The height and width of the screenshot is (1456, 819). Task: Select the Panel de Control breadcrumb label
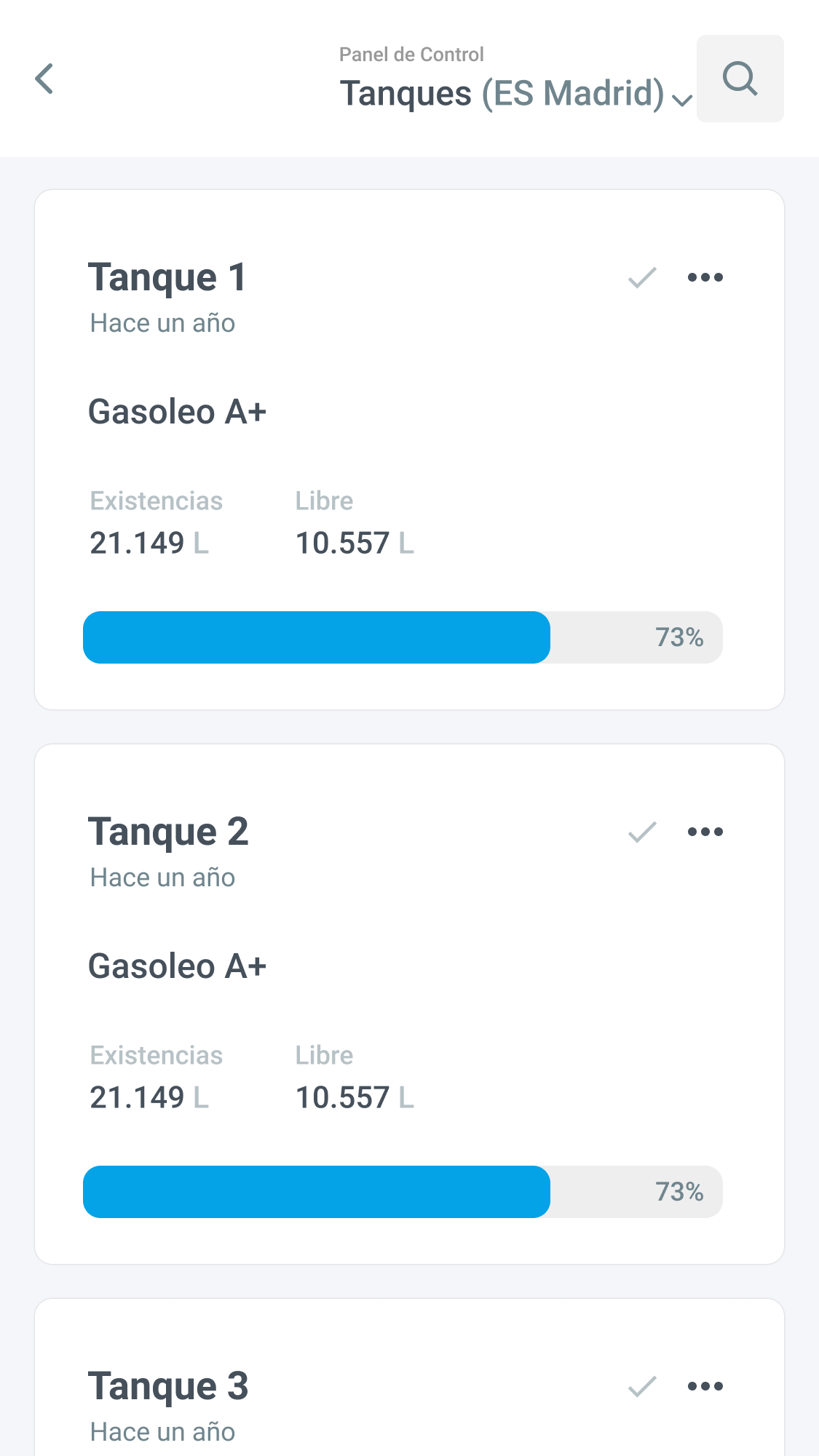point(411,55)
